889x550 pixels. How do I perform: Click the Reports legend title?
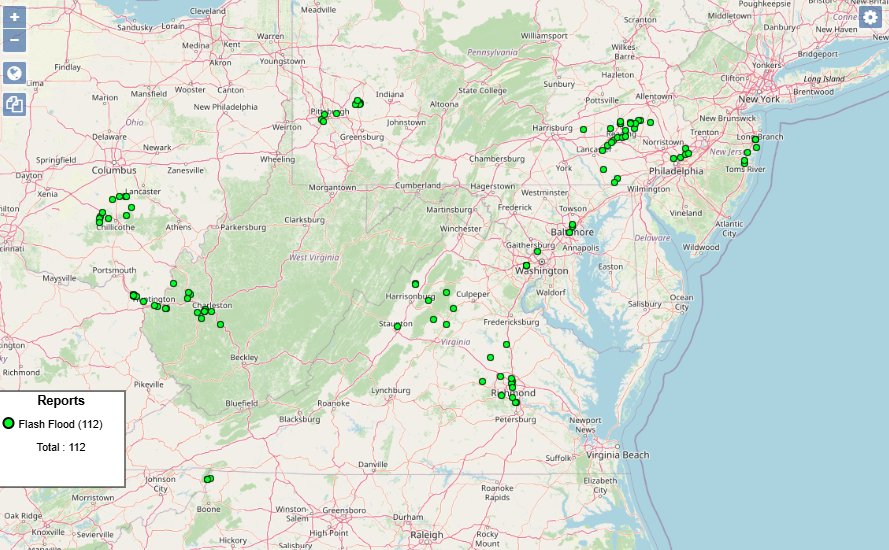pyautogui.click(x=60, y=401)
